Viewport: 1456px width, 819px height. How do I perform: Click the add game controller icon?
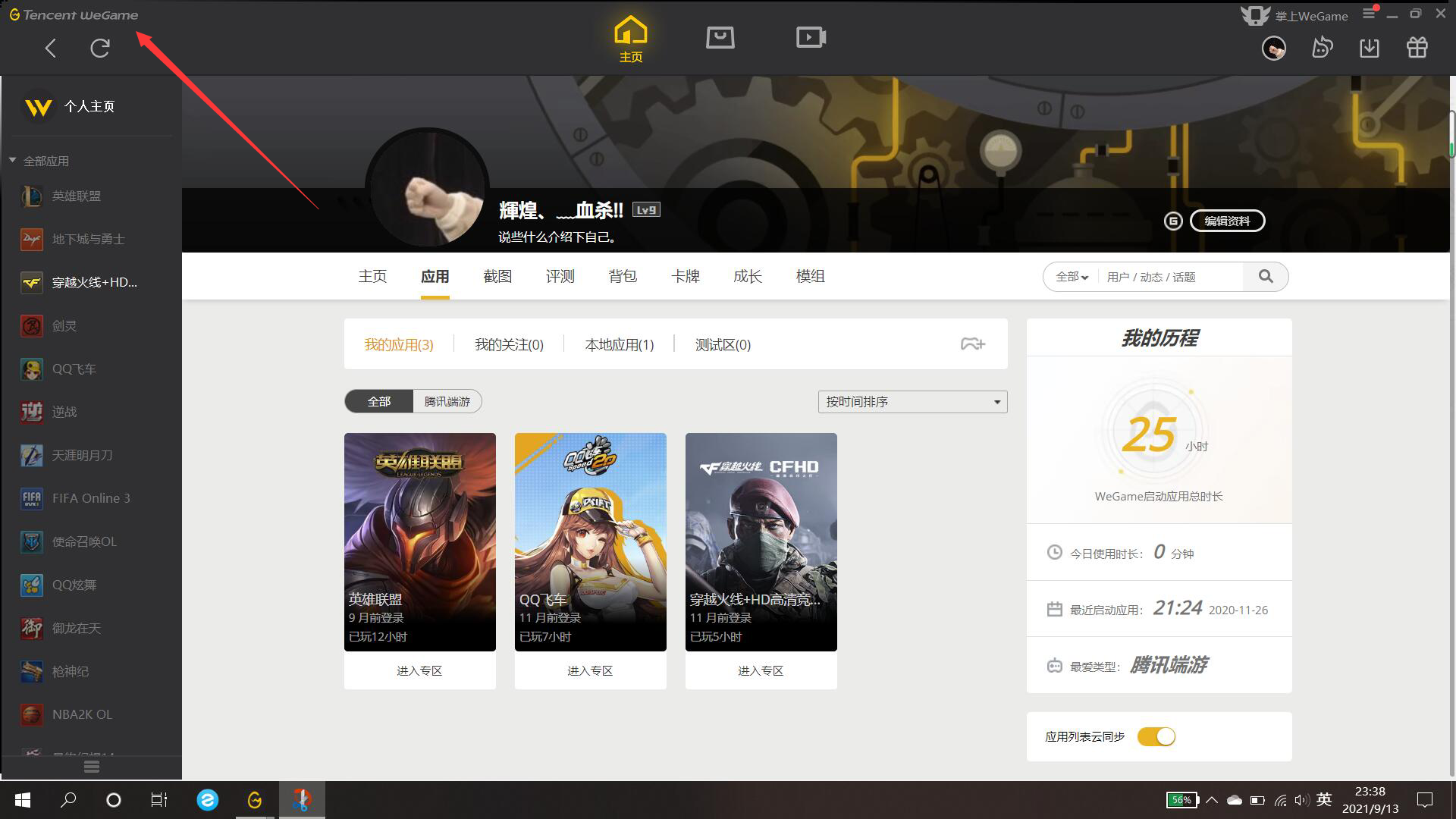click(973, 344)
